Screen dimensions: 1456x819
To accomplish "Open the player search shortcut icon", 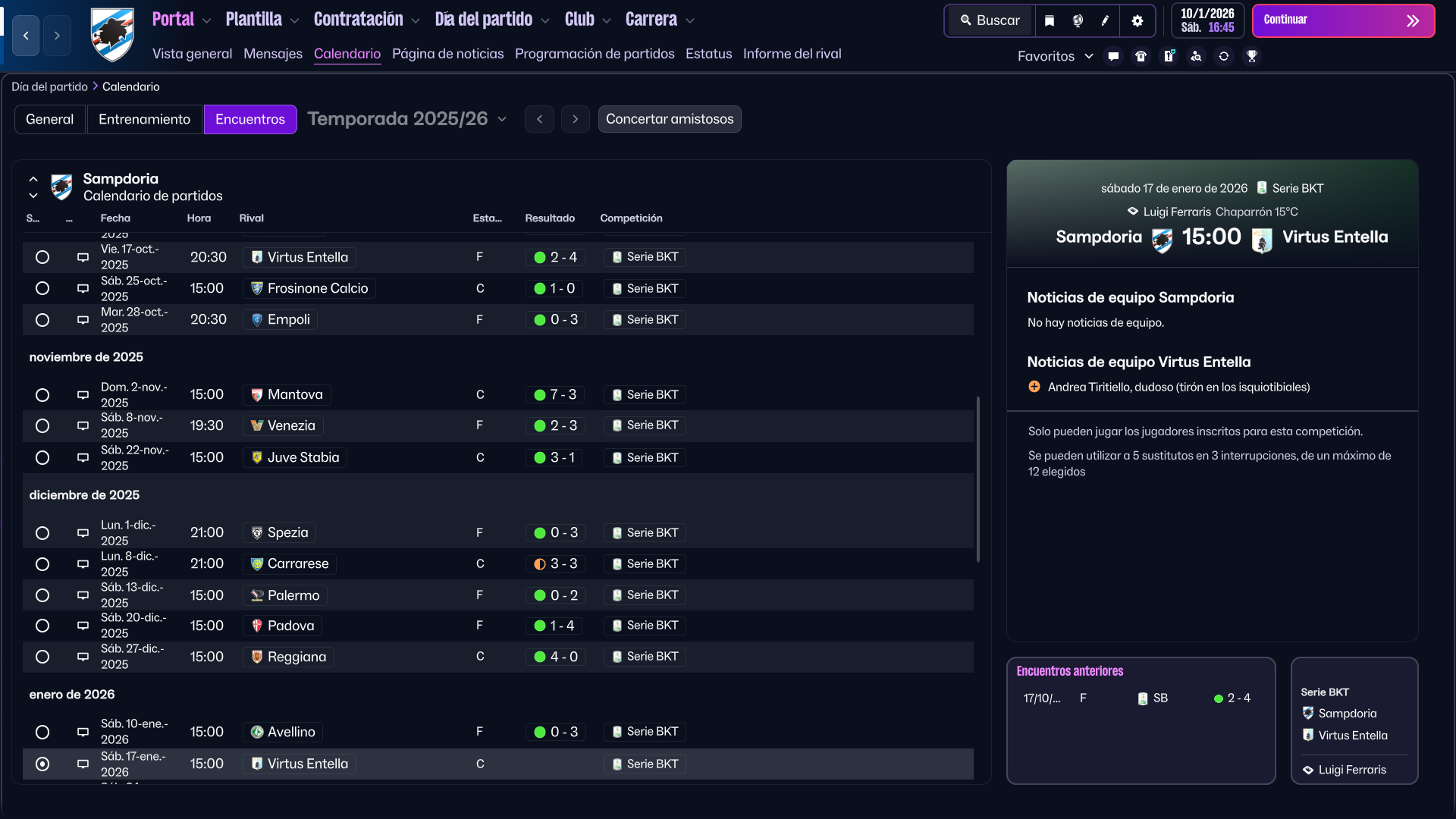I will [1196, 56].
